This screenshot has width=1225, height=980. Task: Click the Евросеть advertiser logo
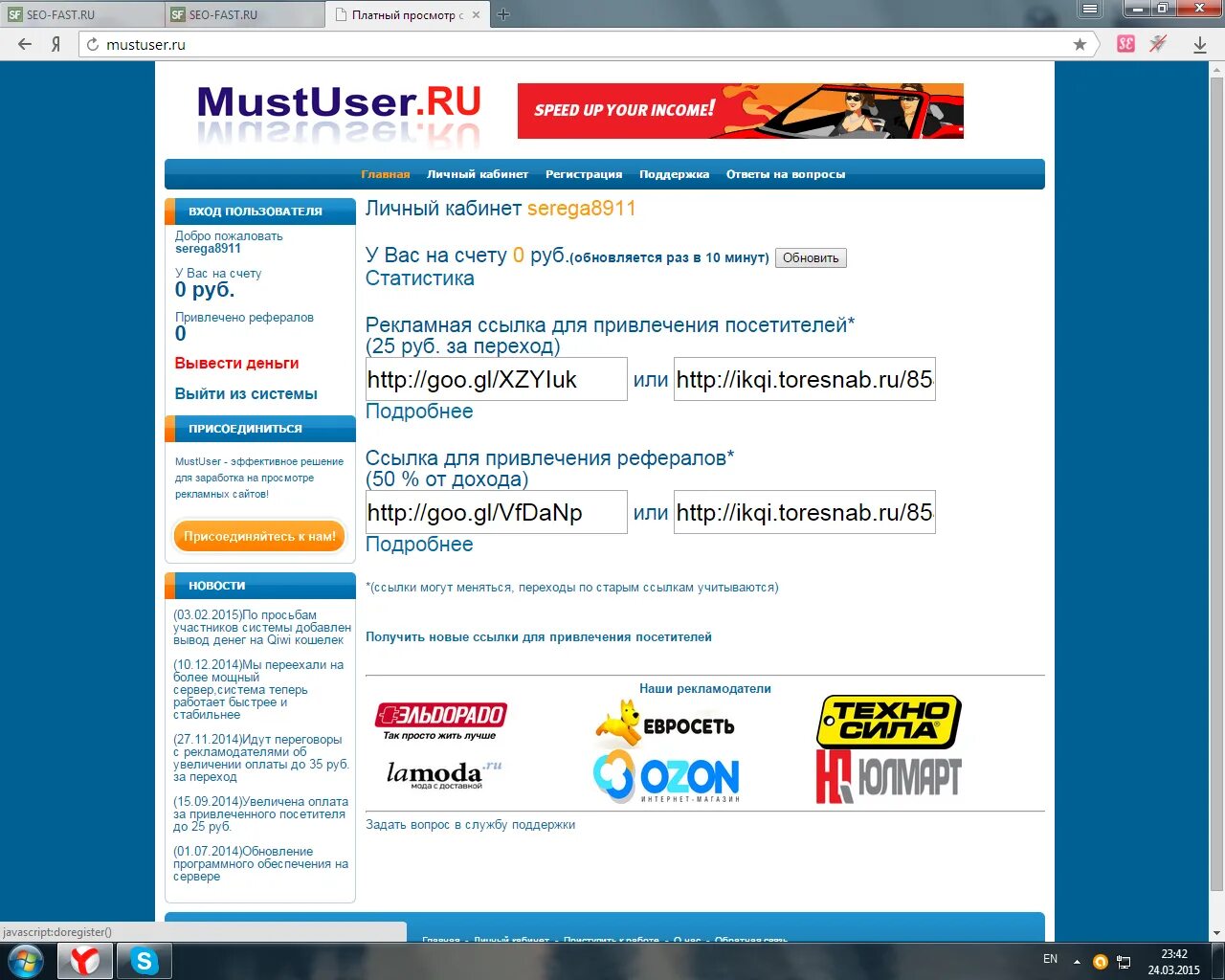click(665, 724)
